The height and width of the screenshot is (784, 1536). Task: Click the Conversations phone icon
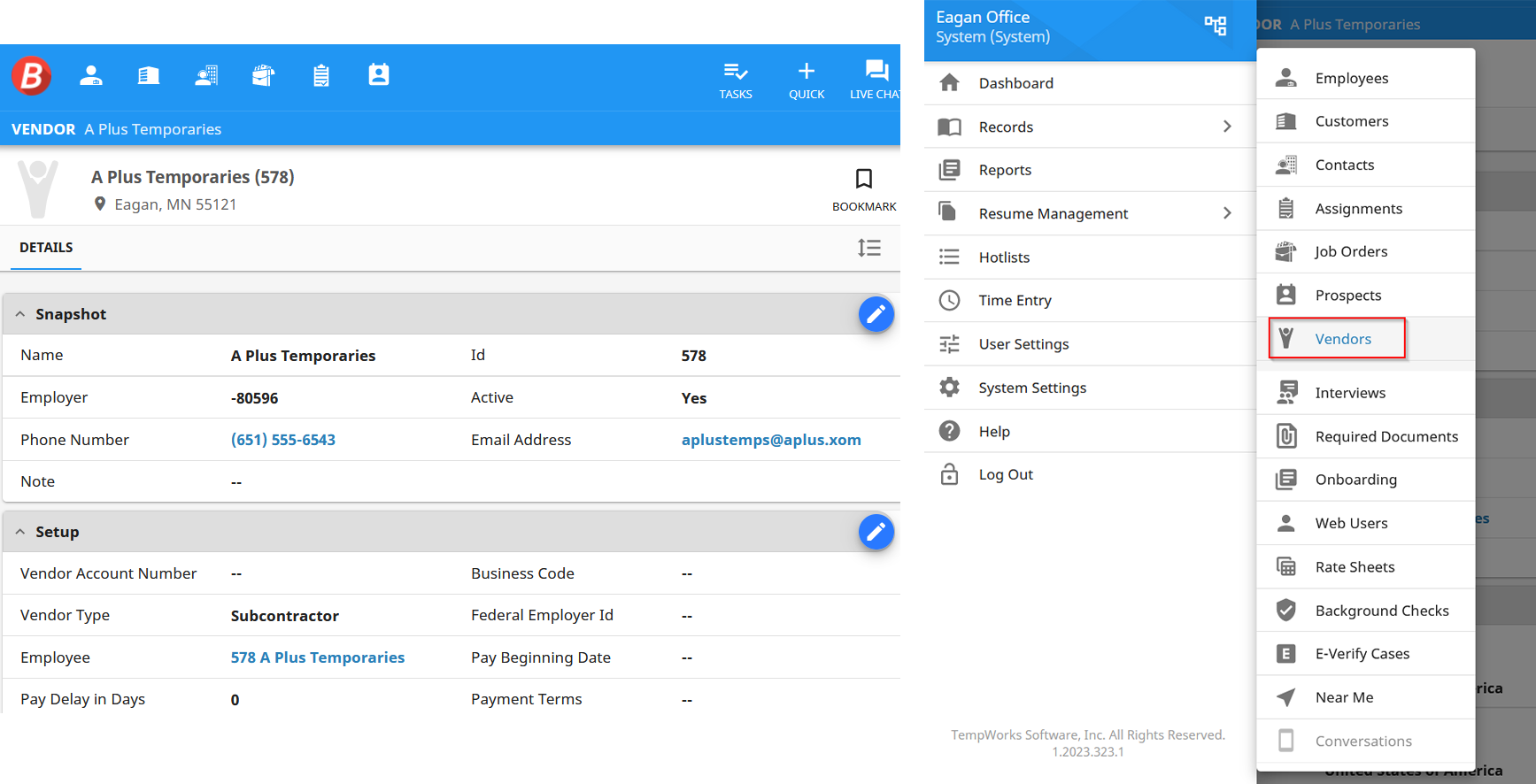pos(1286,741)
